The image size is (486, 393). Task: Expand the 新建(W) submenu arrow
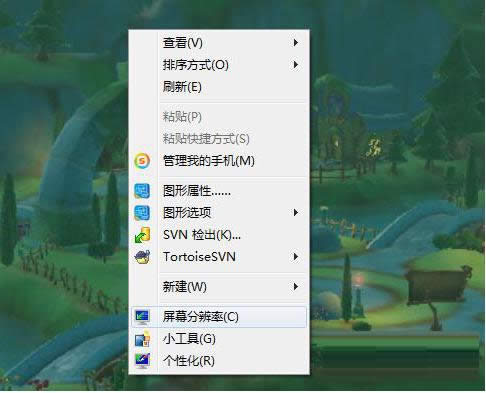[x=295, y=287]
